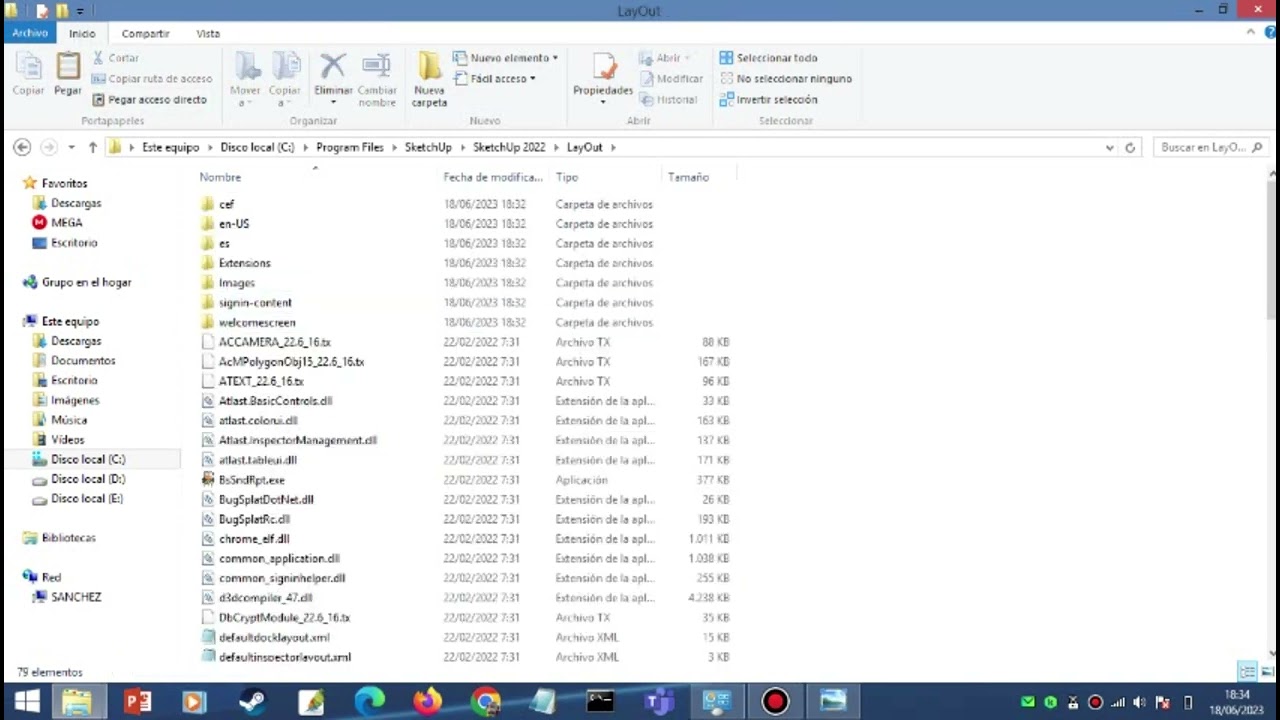Select SANCHEZ under Red

pyautogui.click(x=76, y=597)
